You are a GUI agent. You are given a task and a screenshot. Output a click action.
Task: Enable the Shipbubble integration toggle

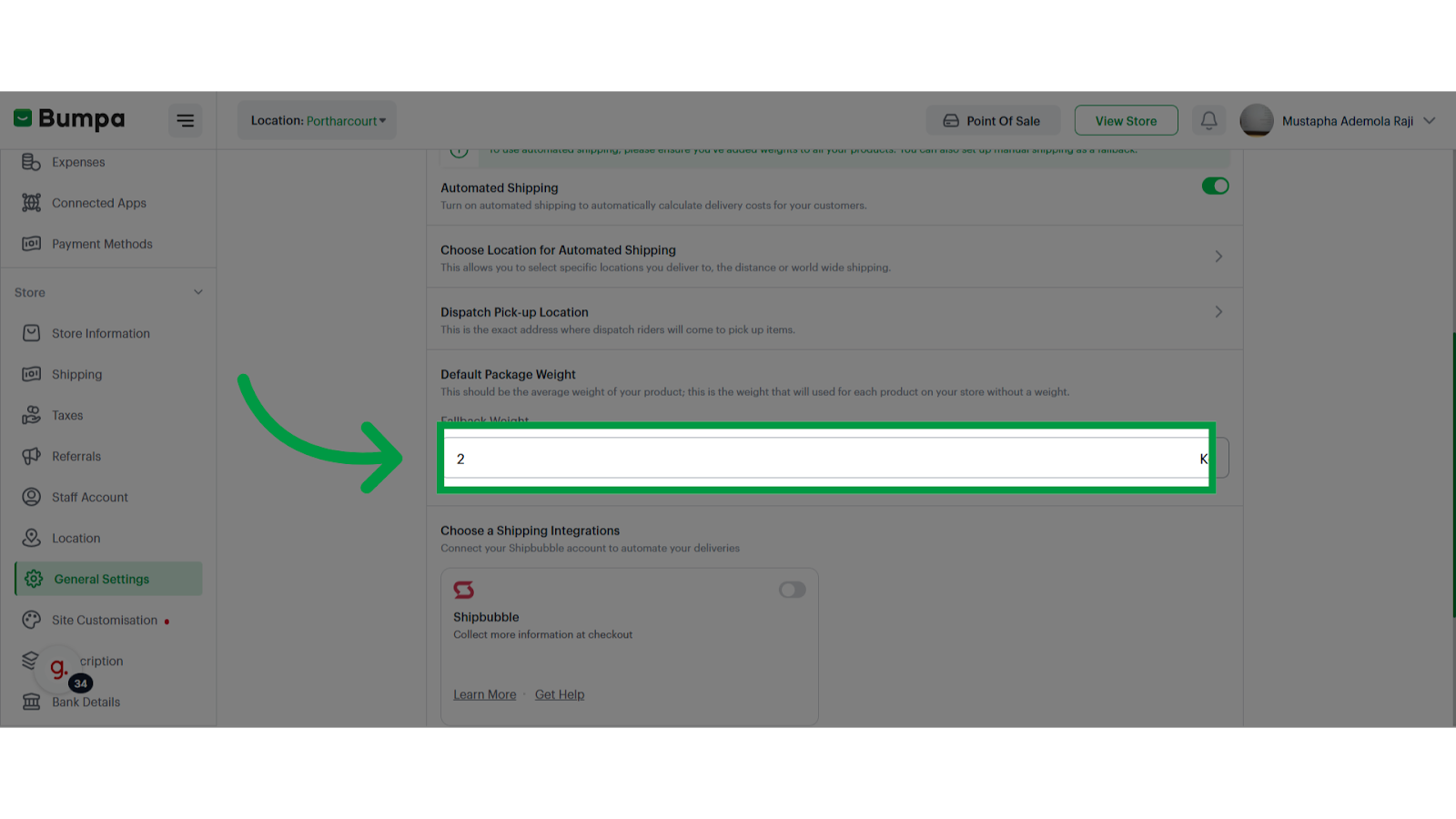tap(793, 590)
